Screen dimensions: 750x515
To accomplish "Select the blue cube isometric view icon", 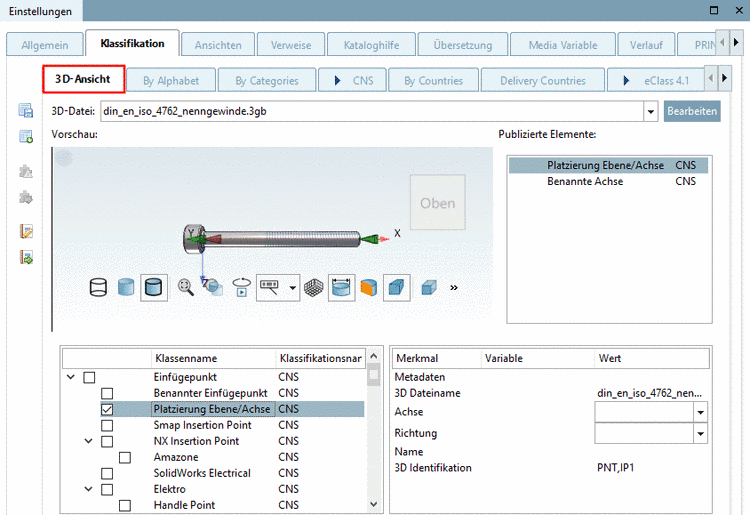I will 397,287.
